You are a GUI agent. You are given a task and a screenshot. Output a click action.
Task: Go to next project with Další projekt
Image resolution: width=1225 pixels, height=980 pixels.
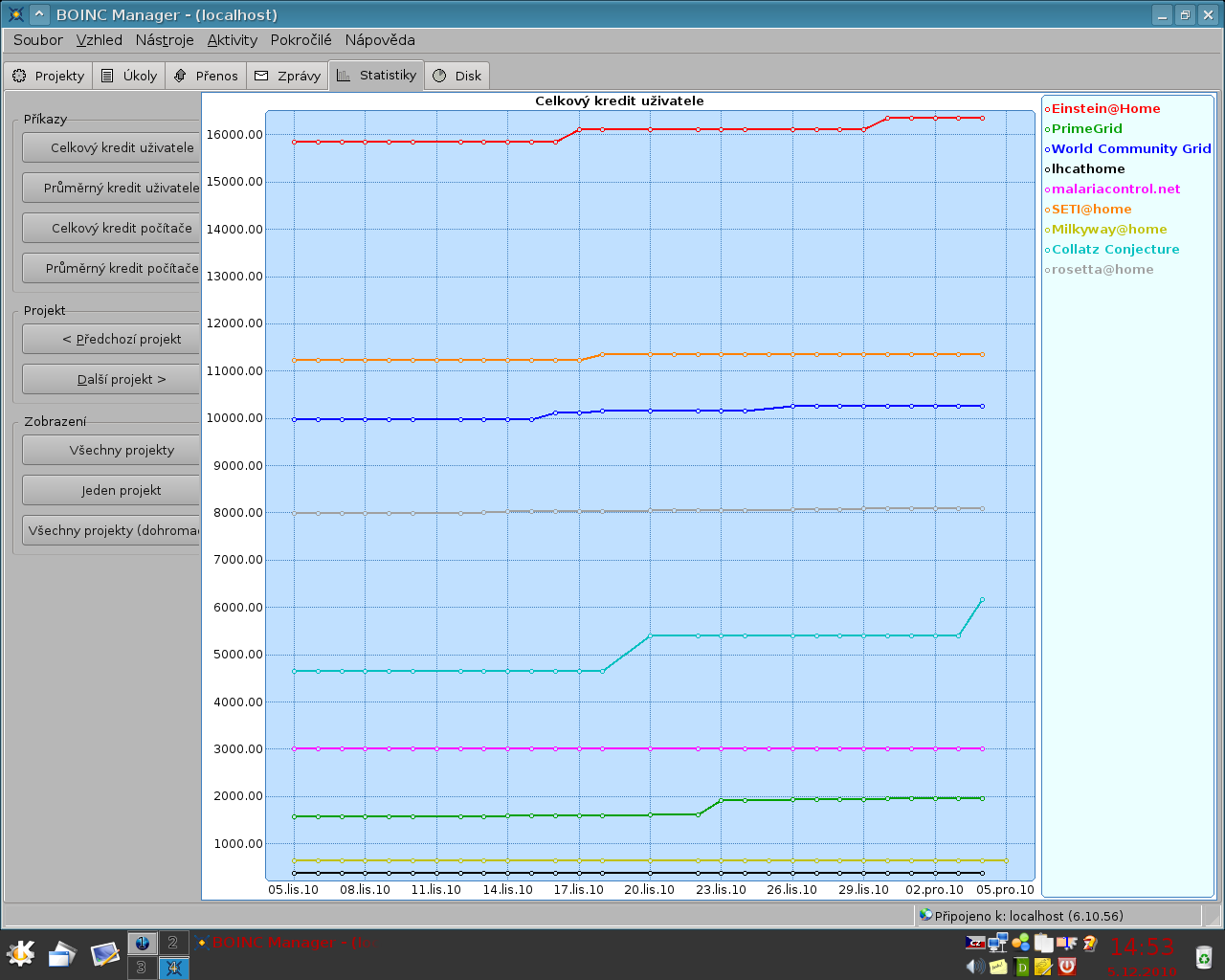(111, 379)
